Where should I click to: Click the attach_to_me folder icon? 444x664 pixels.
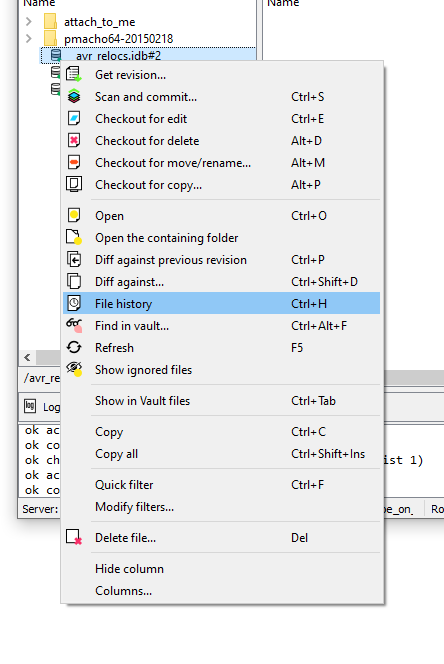pyautogui.click(x=50, y=21)
